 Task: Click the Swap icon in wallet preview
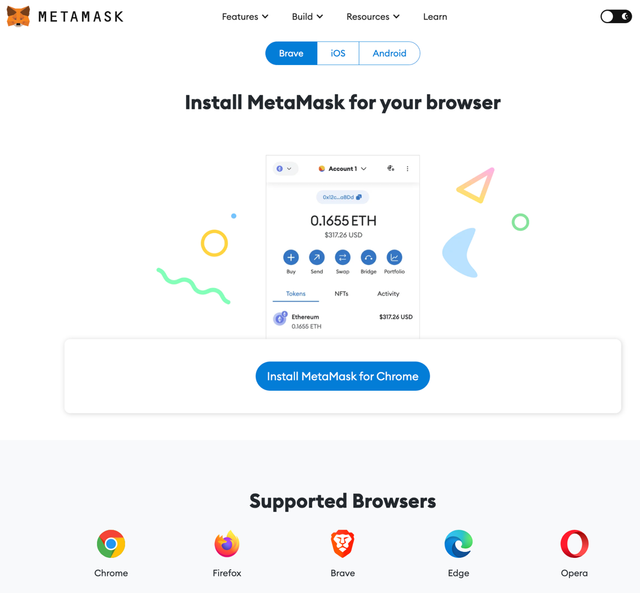pyautogui.click(x=342, y=258)
